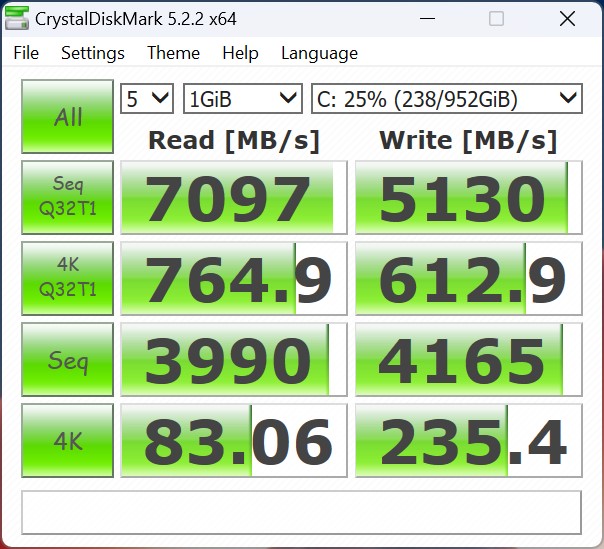Start the Seq Q32T1 test

[67, 197]
